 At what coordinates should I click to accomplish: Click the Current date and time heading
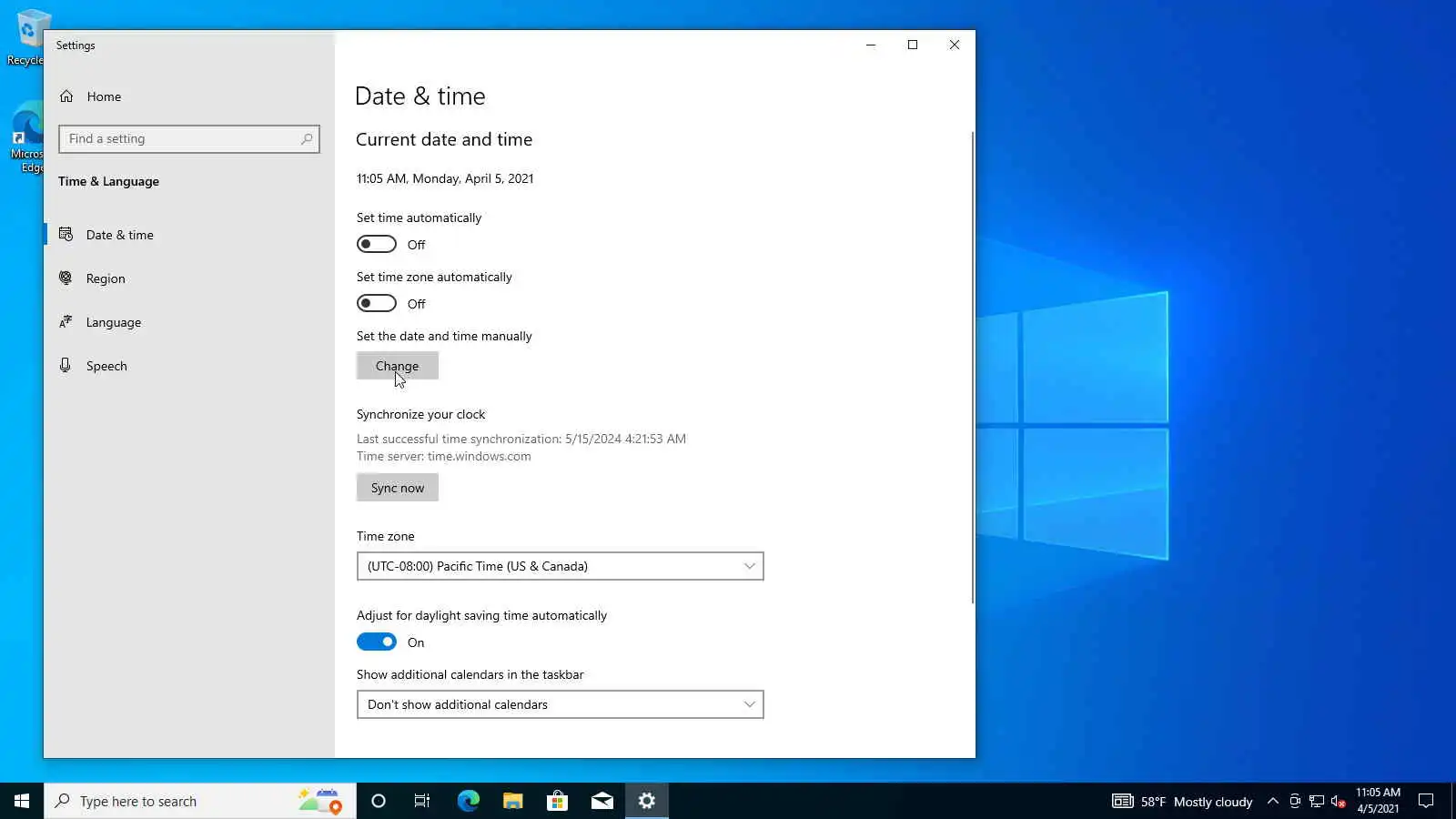(444, 139)
